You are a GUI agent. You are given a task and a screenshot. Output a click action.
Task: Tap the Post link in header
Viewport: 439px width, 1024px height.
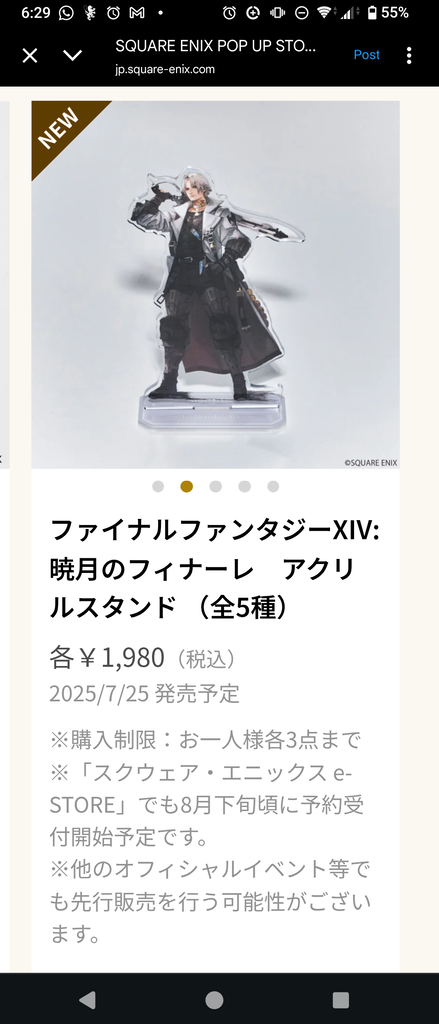pos(366,55)
